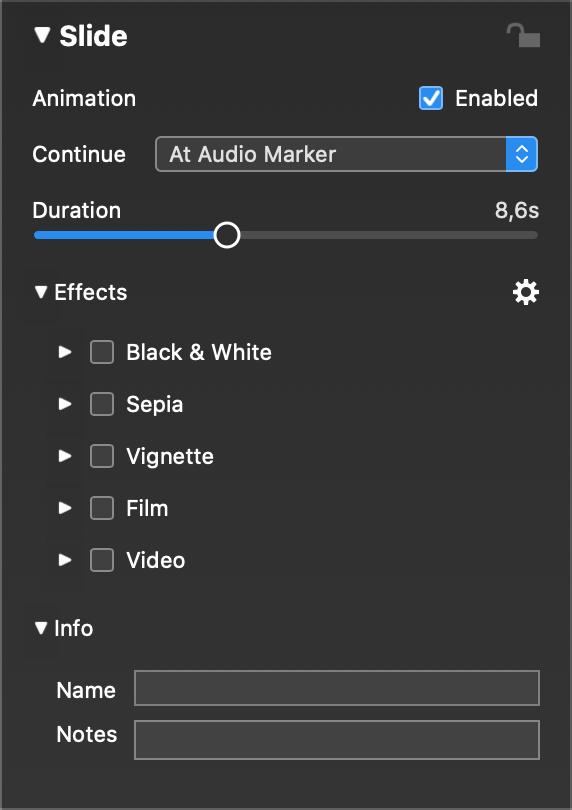
Task: Enable the Sepia effect checkbox
Action: (x=102, y=404)
